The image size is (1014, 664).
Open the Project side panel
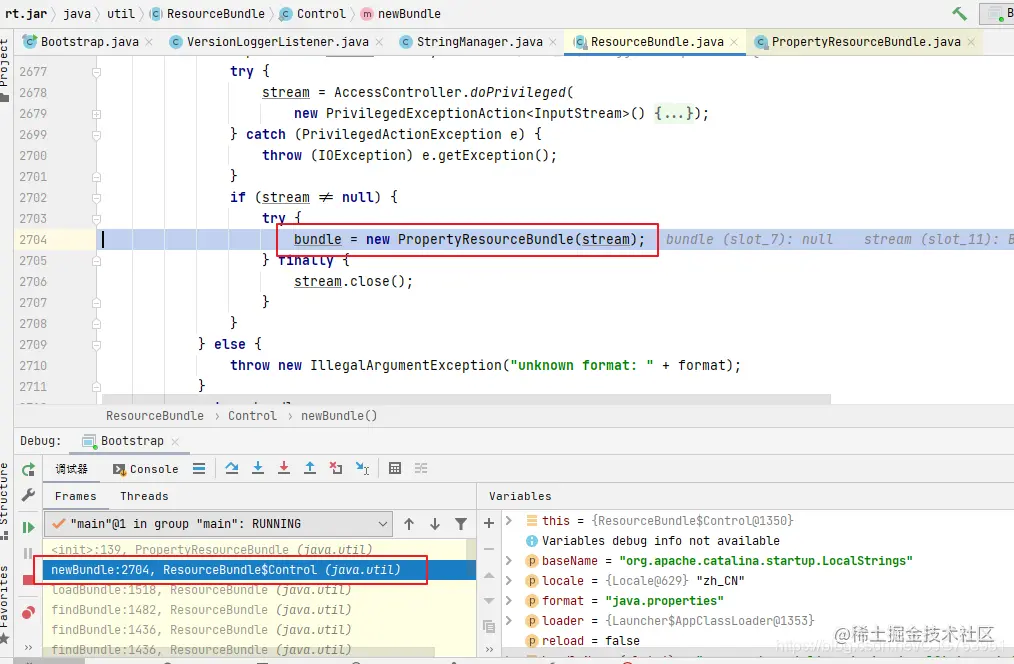click(x=5, y=70)
